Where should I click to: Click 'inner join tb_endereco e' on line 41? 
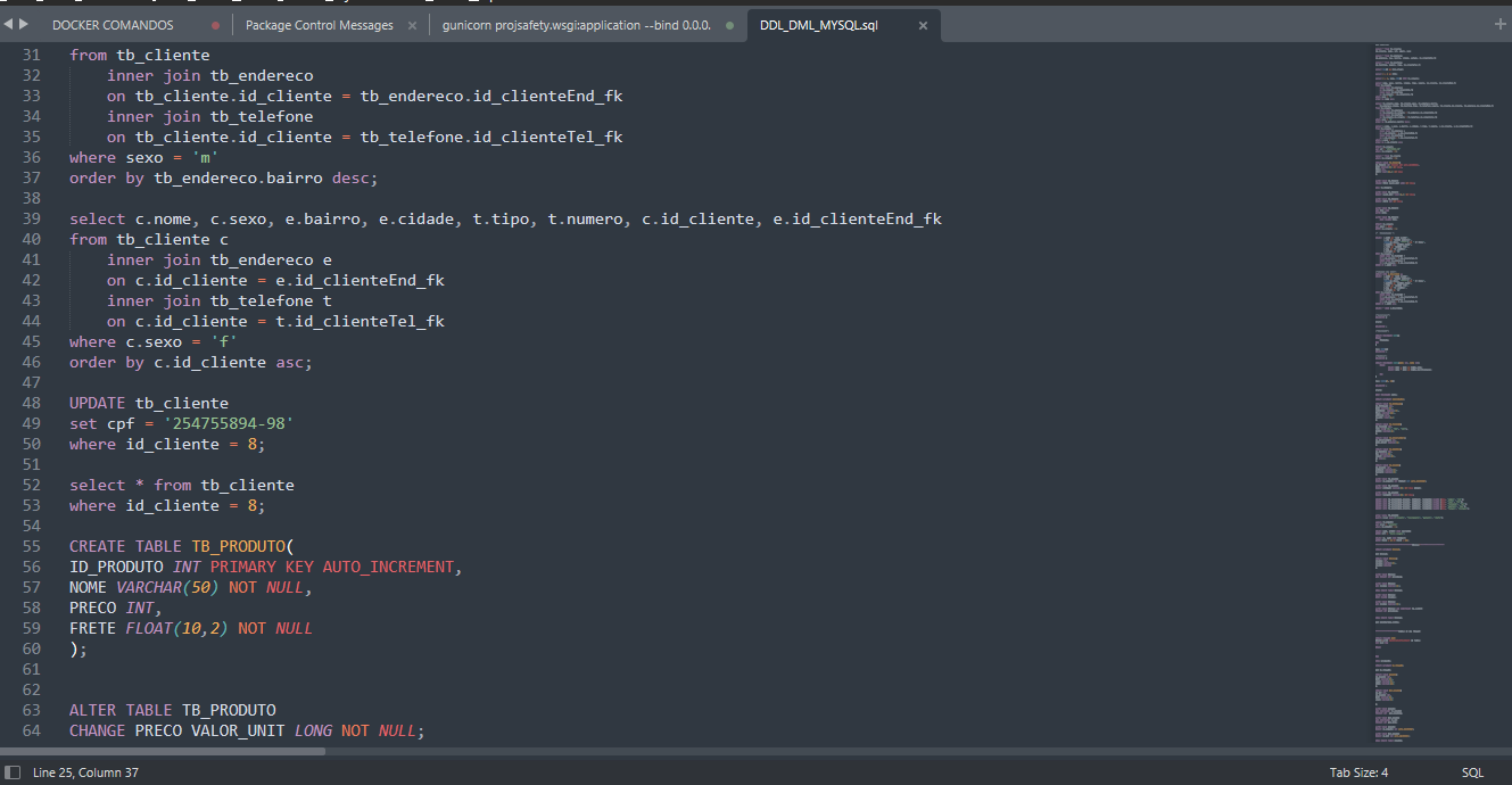(220, 260)
